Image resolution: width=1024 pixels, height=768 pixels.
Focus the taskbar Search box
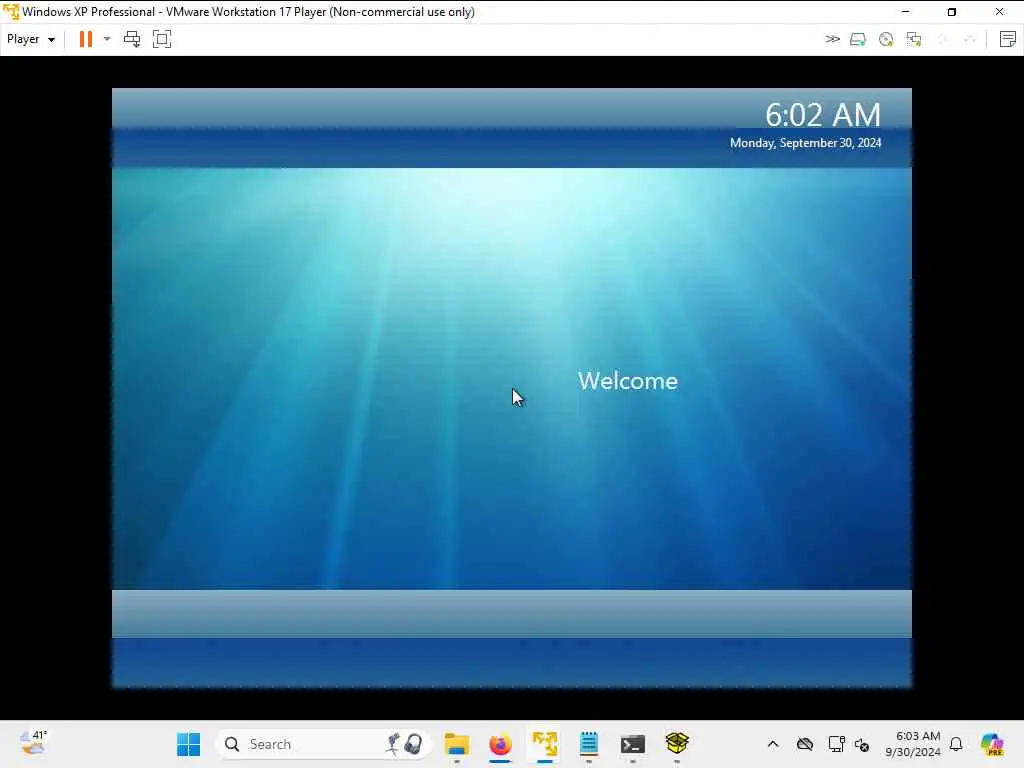pos(323,744)
